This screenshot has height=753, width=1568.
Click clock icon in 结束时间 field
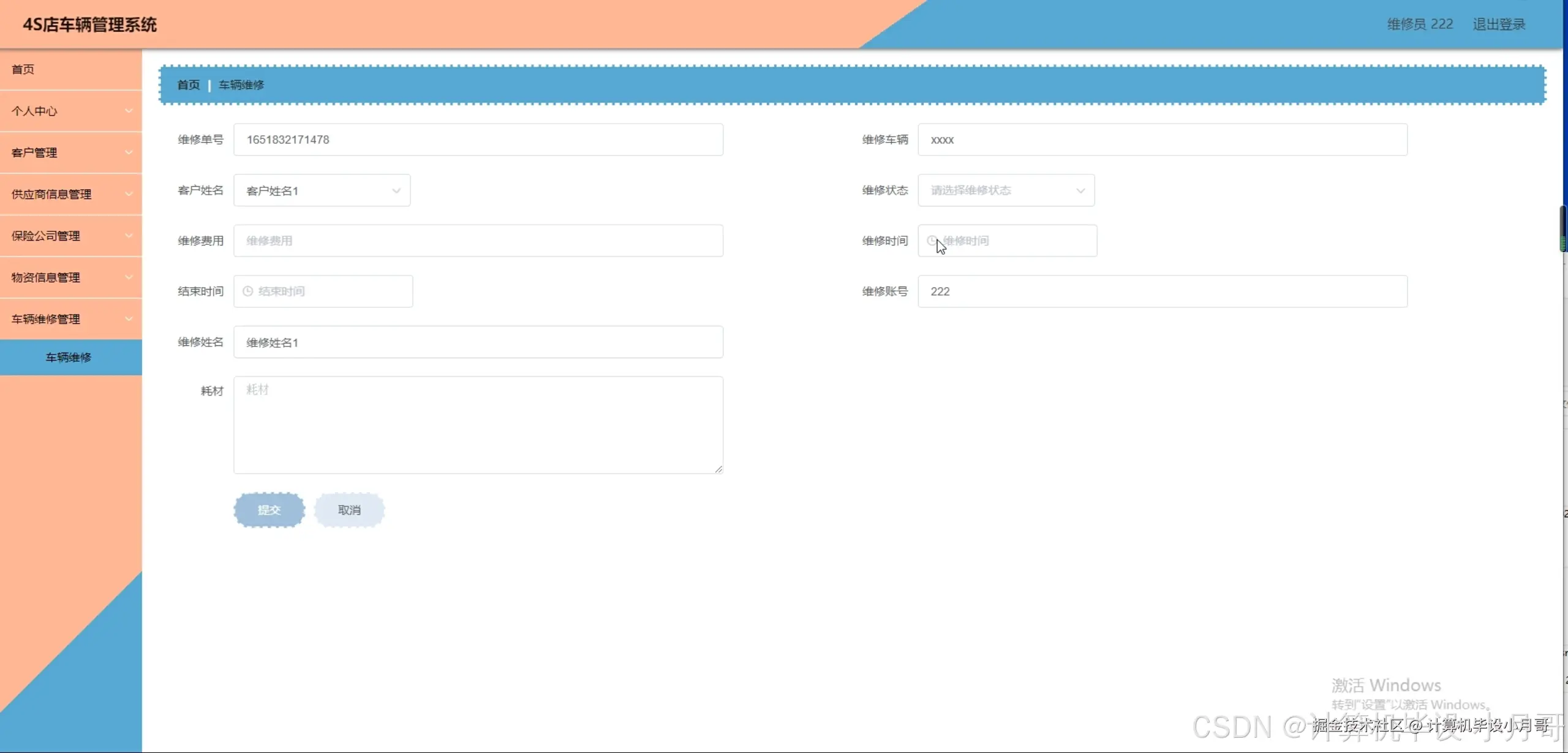click(248, 291)
